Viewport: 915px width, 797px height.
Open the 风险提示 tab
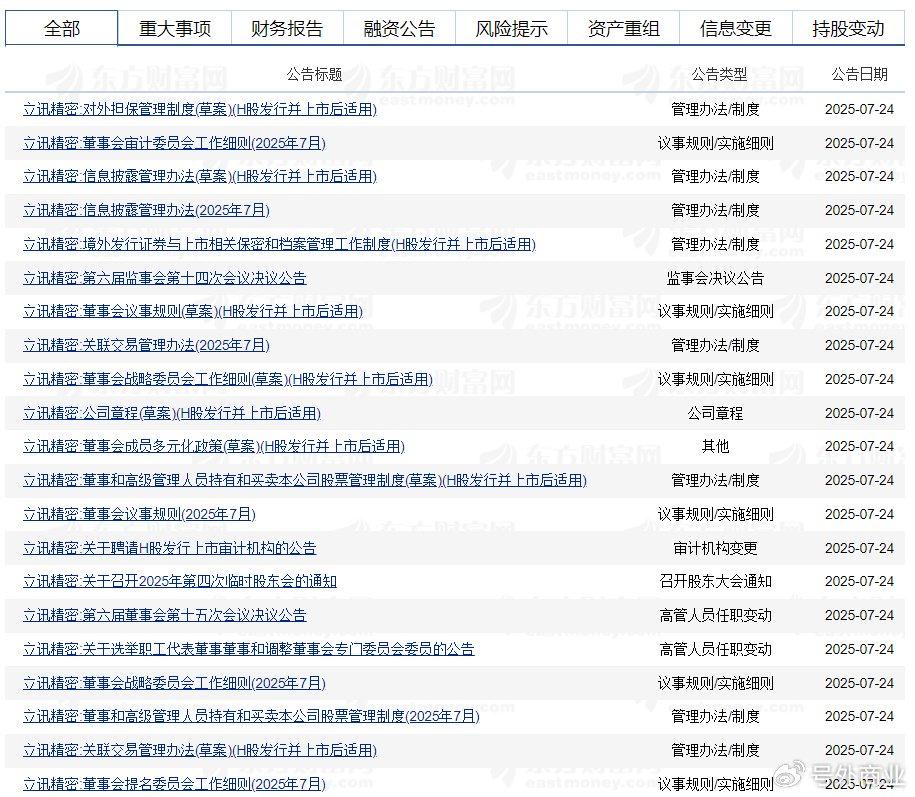click(511, 28)
